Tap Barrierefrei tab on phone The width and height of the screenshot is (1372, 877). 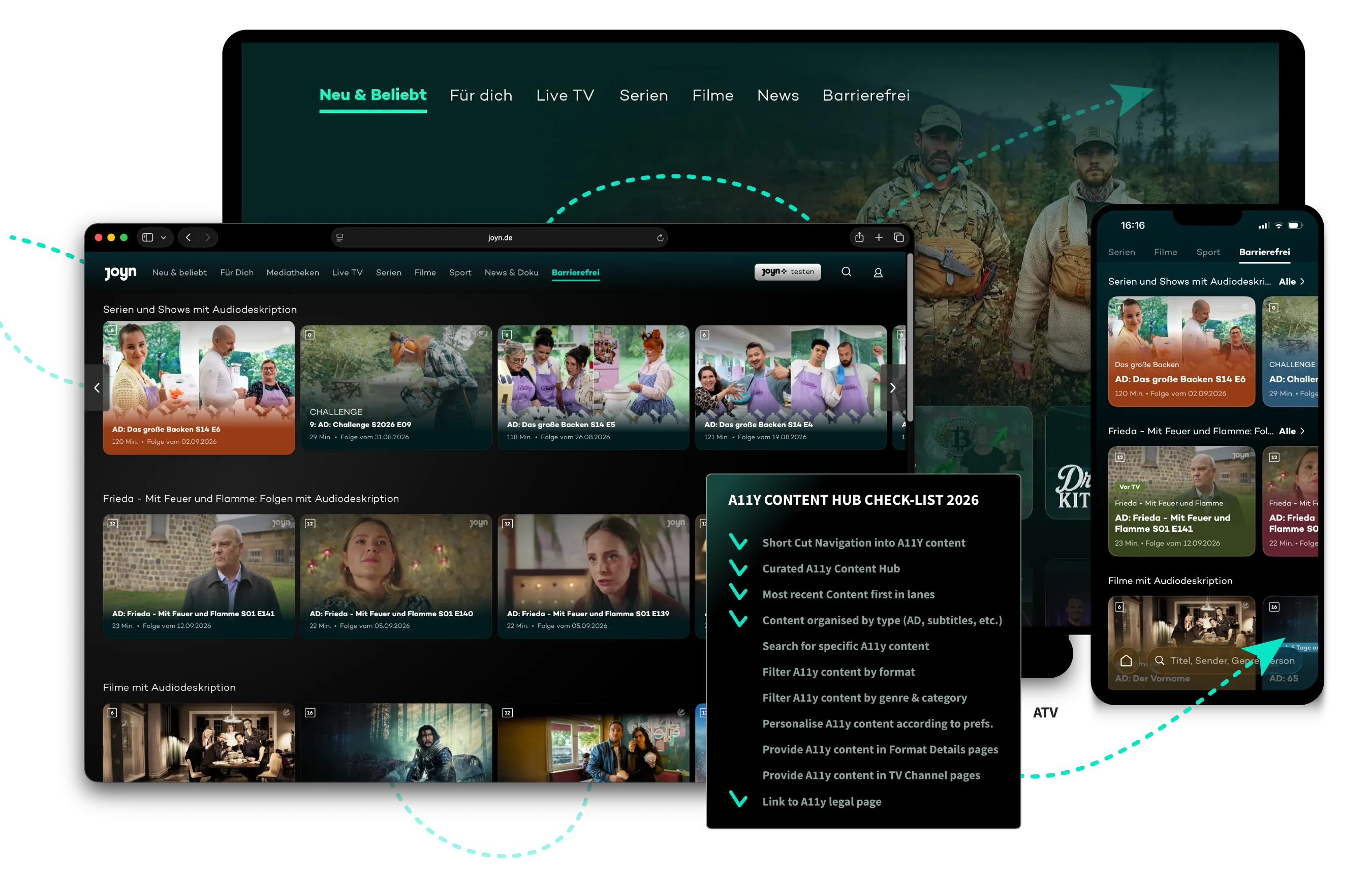[x=1264, y=252]
